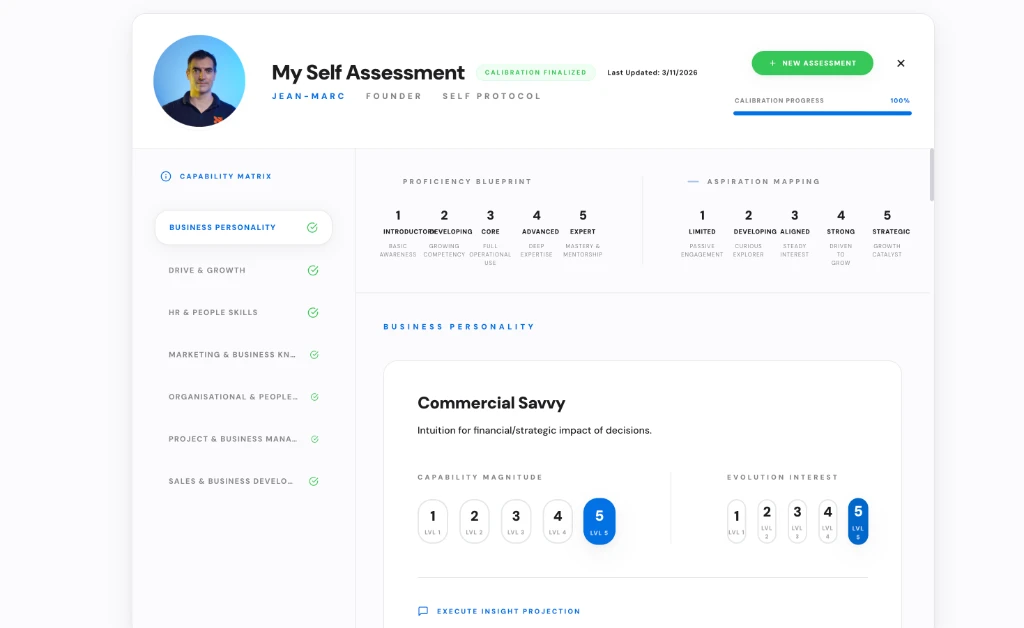Click aspiration level 4 Strong
The width and height of the screenshot is (1024, 628).
[x=841, y=236]
